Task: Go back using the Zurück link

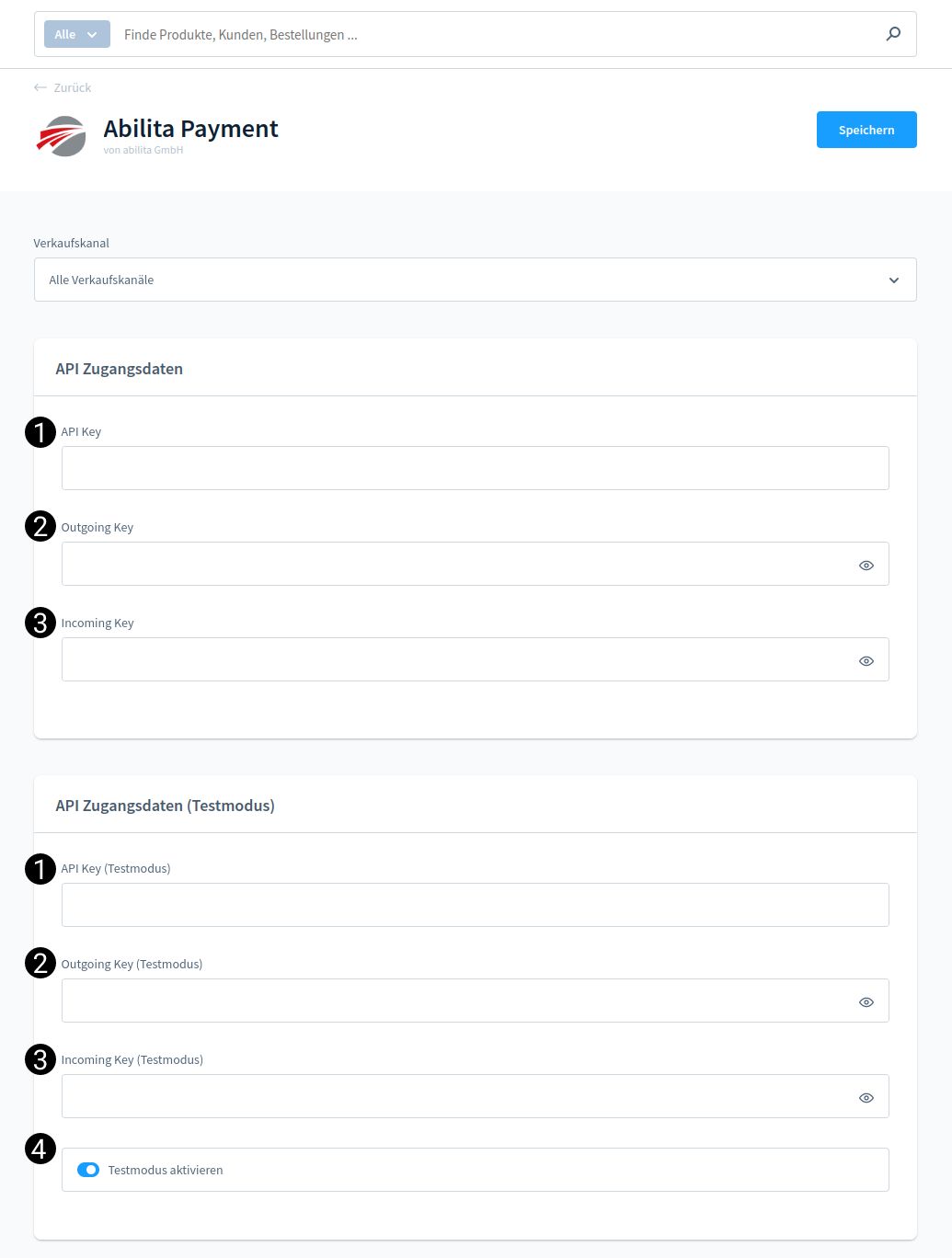Action: pyautogui.click(x=73, y=87)
